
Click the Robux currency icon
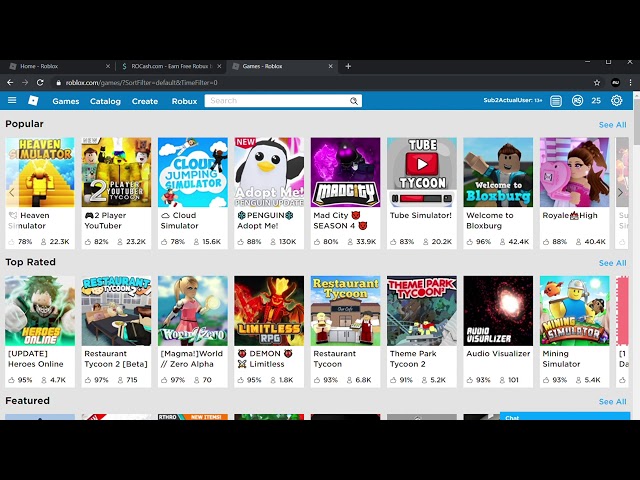coord(577,101)
